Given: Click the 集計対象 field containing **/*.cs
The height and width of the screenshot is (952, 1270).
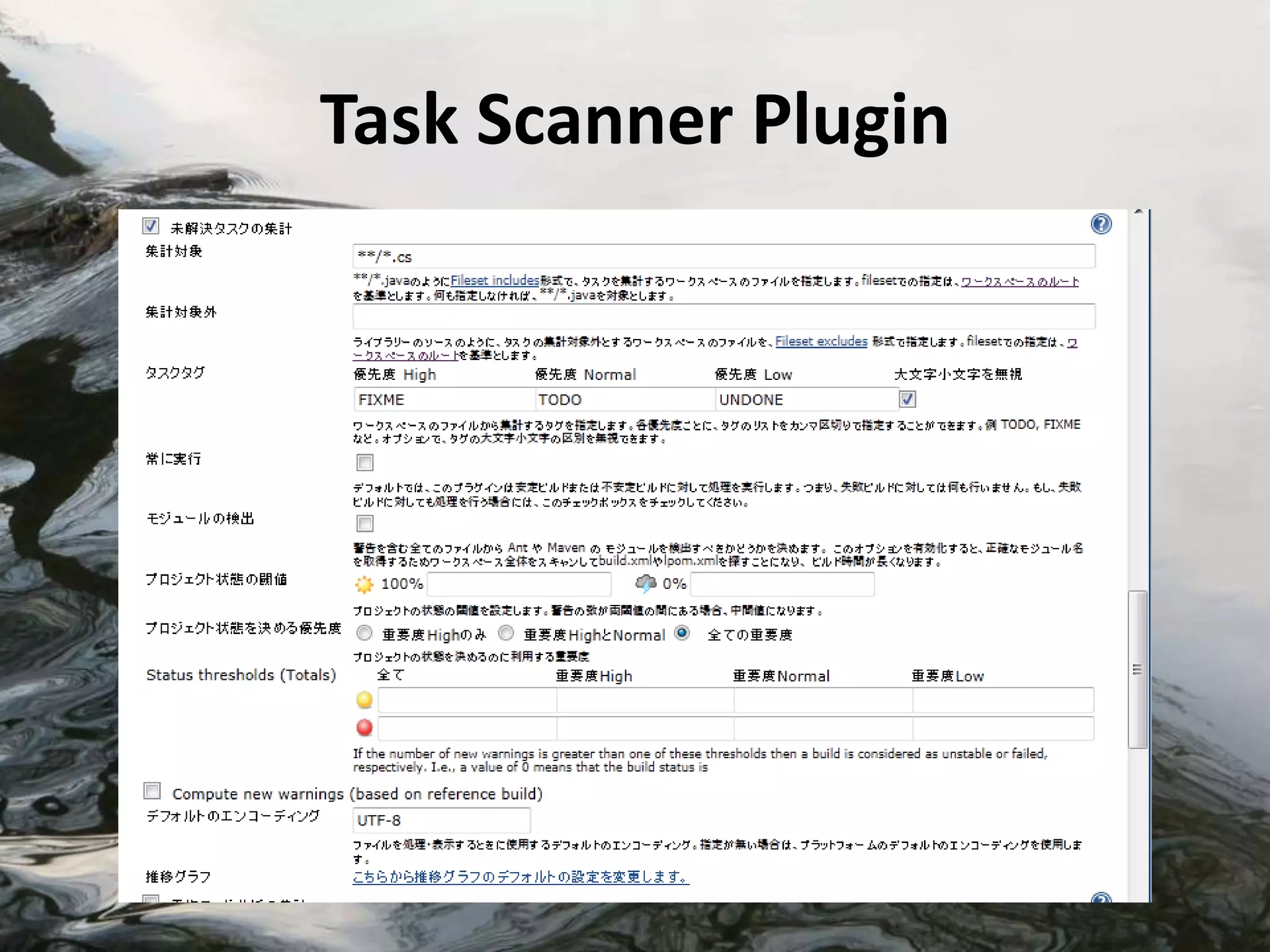Looking at the screenshot, I should pos(724,257).
